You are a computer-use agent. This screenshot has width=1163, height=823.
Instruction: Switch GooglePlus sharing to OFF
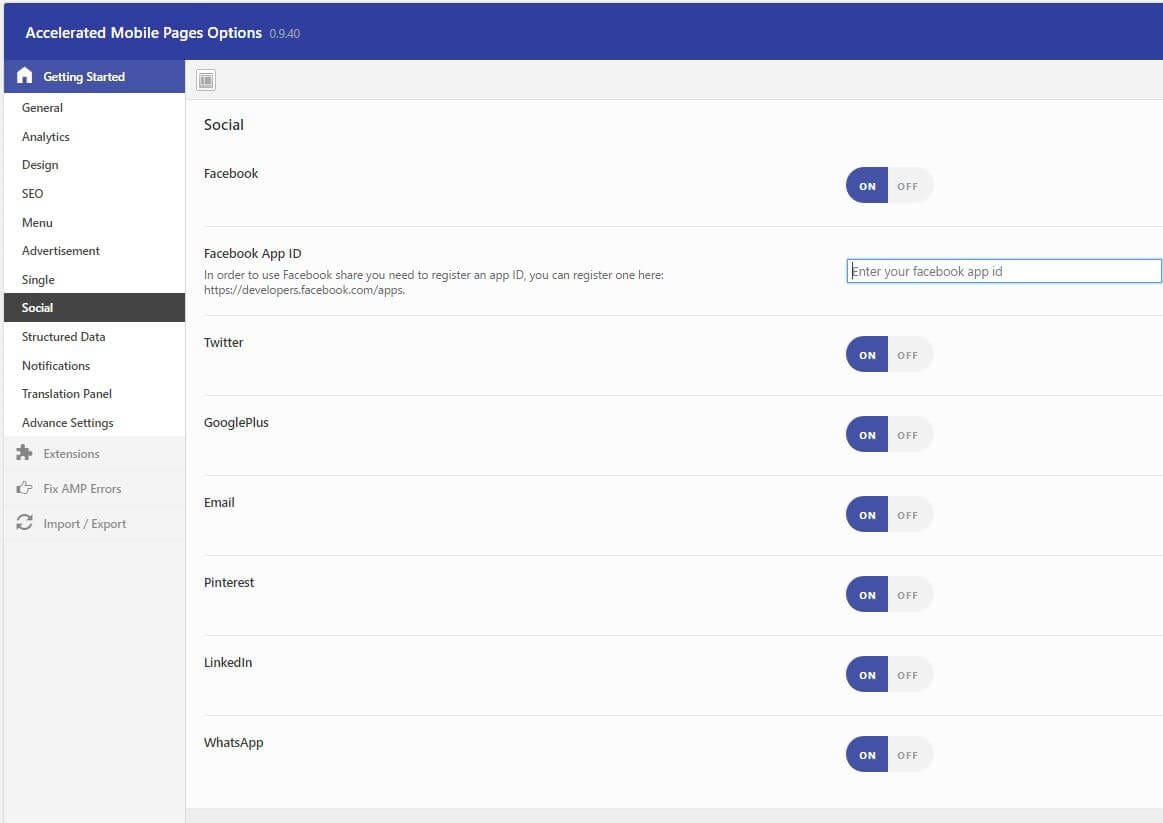click(909, 434)
